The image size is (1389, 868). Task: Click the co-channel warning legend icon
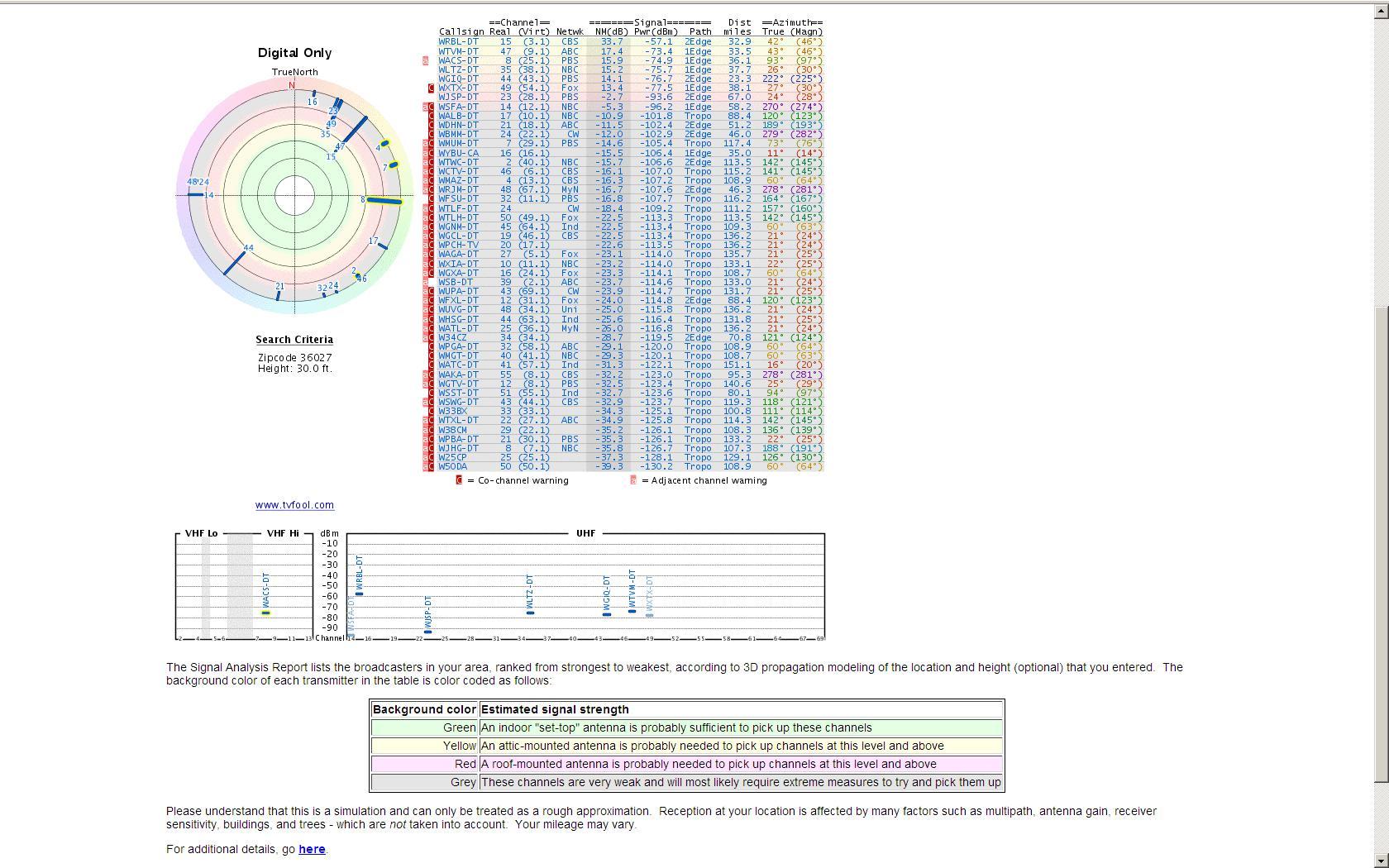point(459,480)
